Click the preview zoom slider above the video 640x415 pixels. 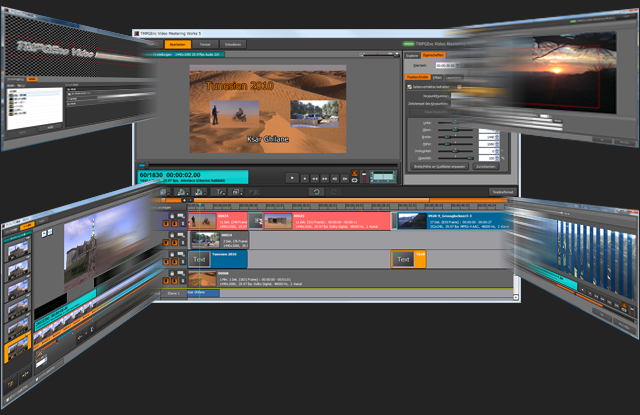(380, 54)
